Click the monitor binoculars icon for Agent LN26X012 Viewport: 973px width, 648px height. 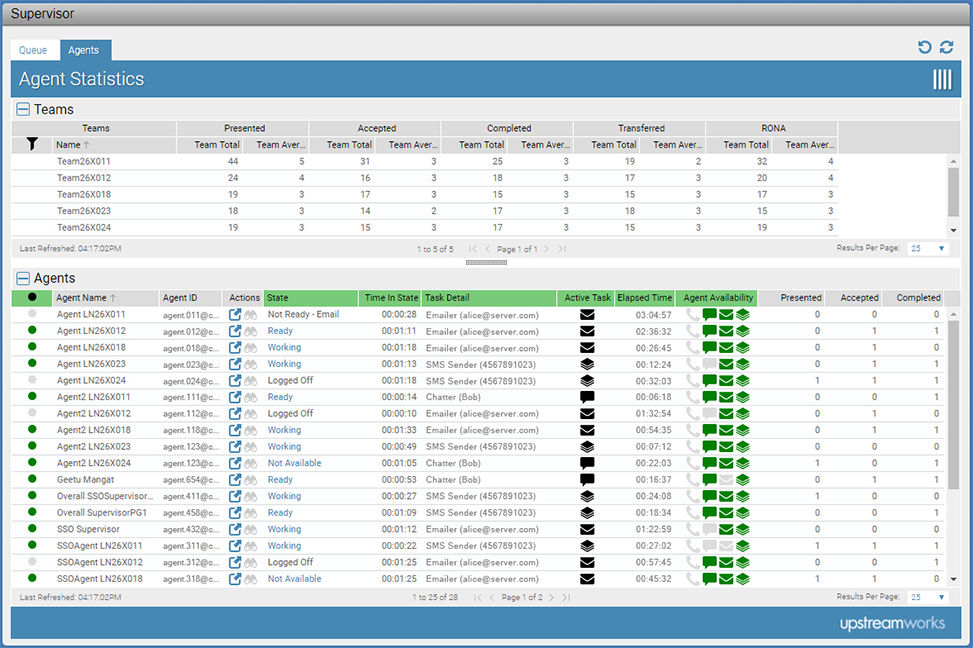[x=251, y=331]
